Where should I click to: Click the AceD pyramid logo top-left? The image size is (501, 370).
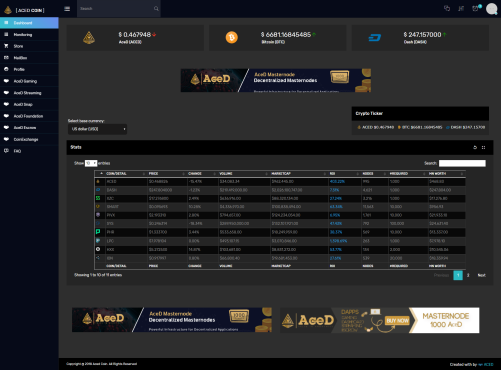[x=8, y=10]
